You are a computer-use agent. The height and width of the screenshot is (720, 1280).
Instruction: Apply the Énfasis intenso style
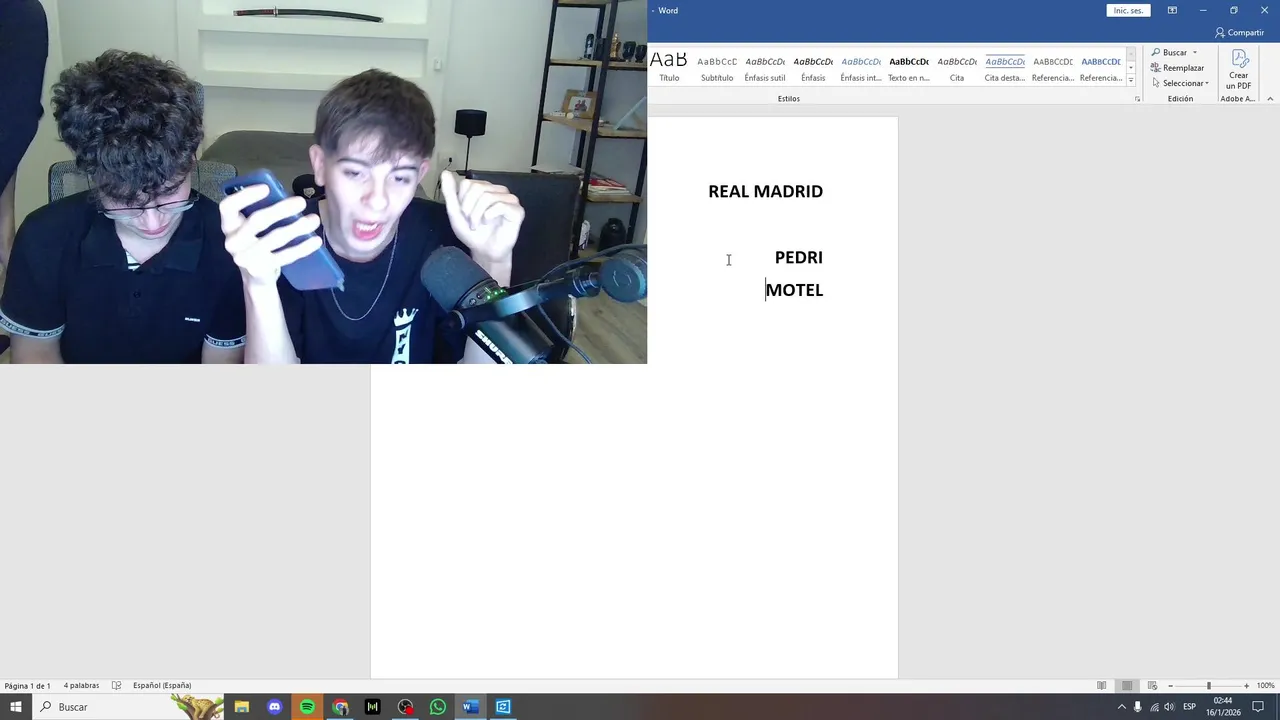pyautogui.click(x=861, y=67)
